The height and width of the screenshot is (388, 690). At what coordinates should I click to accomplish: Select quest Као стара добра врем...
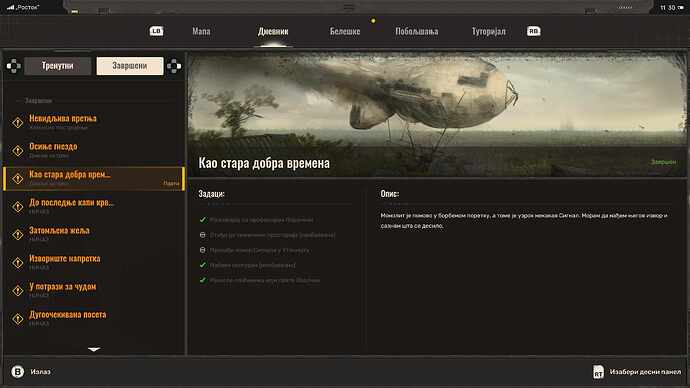94,179
